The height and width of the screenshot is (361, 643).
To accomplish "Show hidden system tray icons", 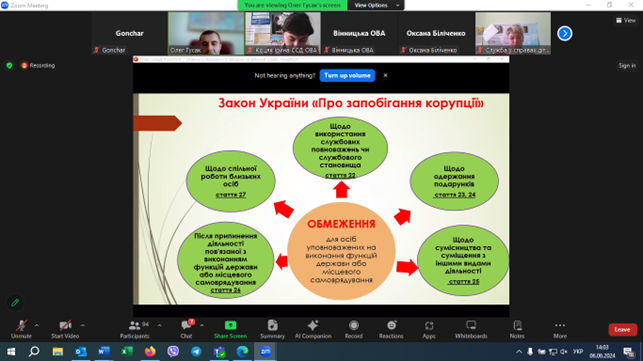I will (x=519, y=352).
